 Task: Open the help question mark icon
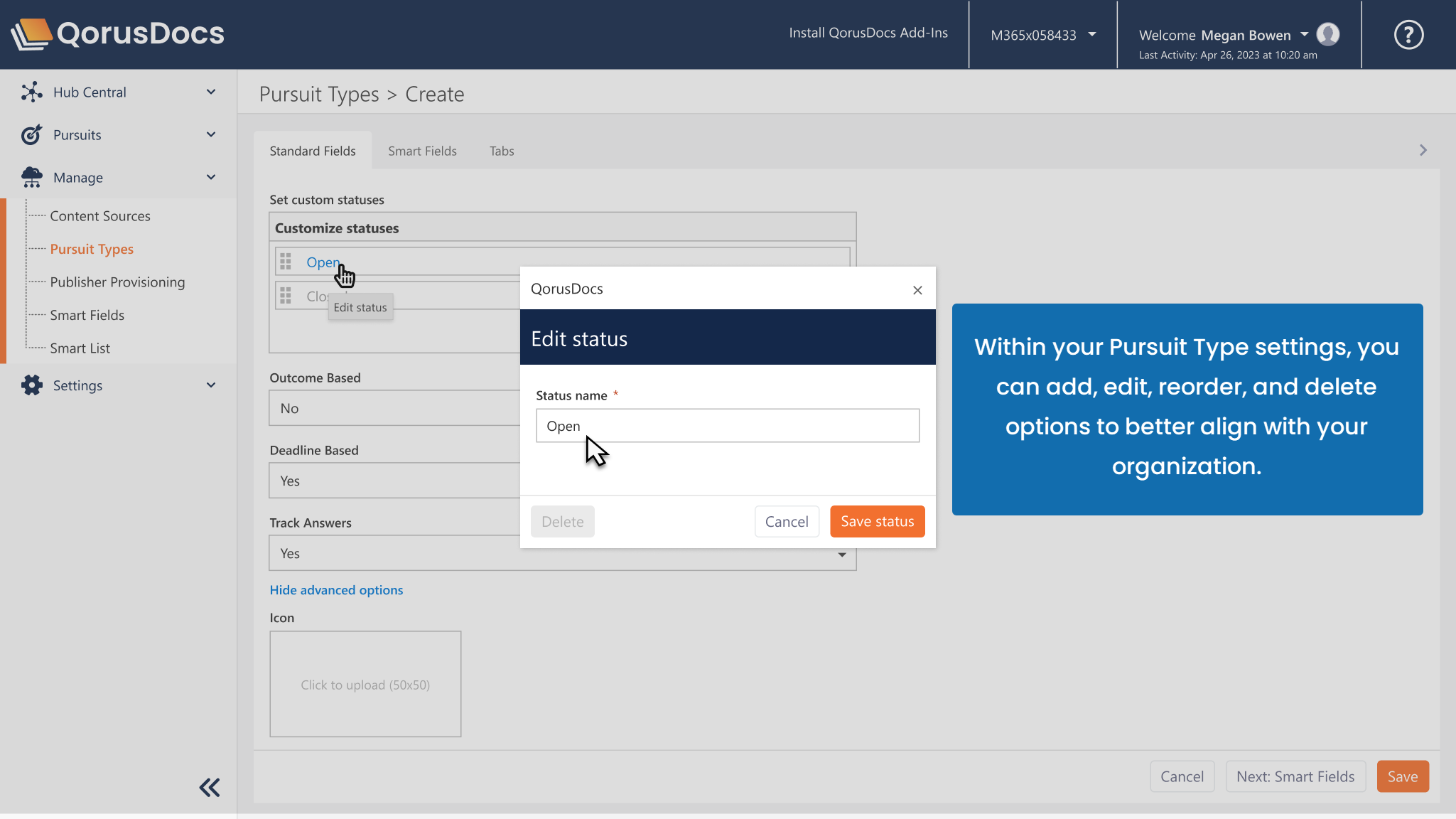1408,34
